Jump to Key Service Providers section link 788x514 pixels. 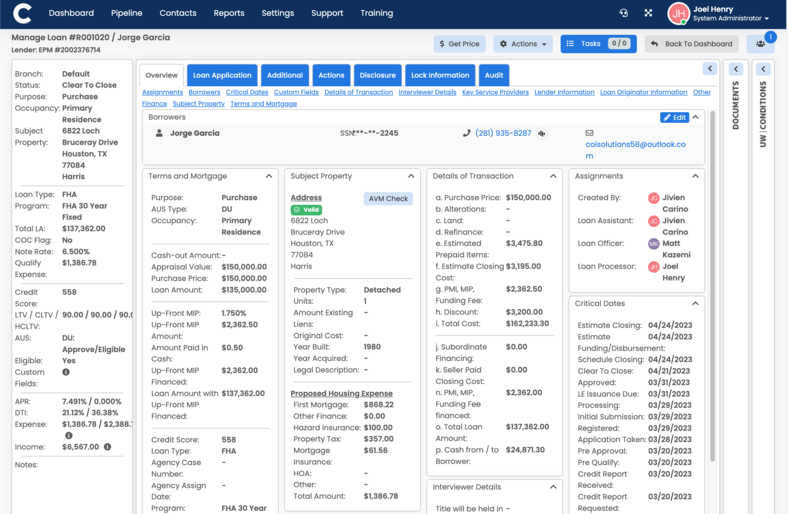pos(495,92)
